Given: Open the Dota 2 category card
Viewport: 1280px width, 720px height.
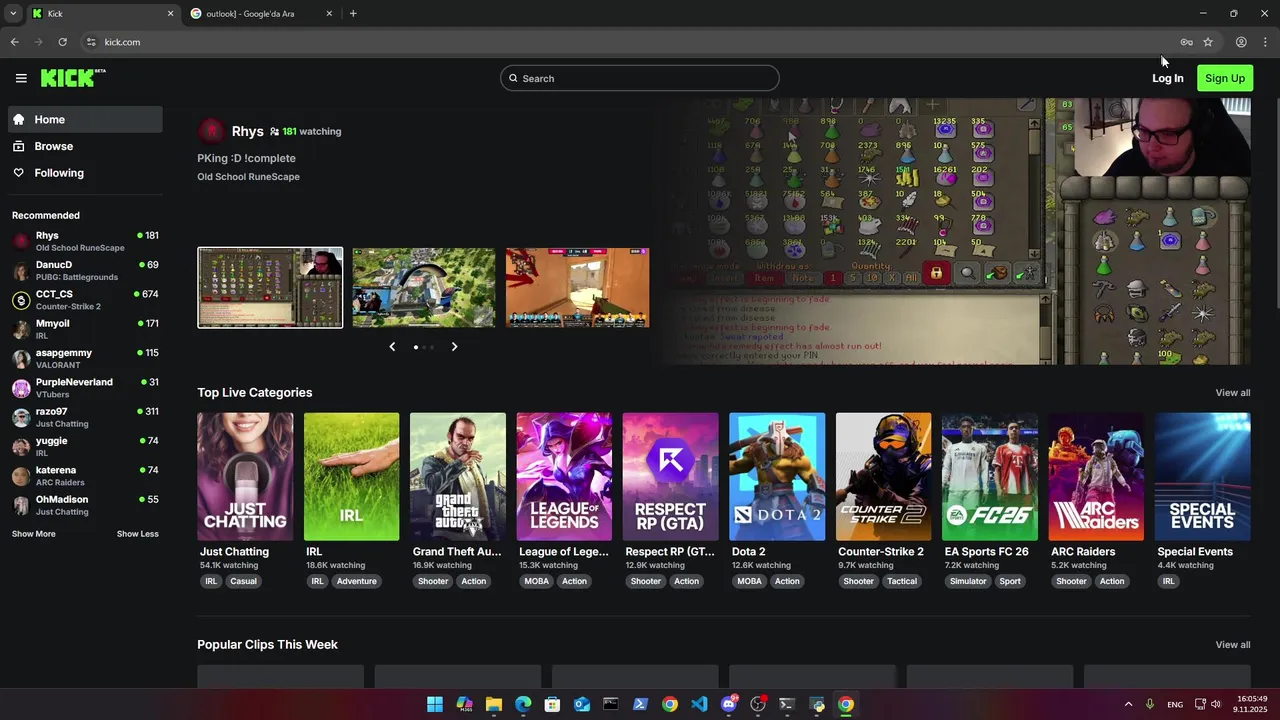Looking at the screenshot, I should coord(777,477).
